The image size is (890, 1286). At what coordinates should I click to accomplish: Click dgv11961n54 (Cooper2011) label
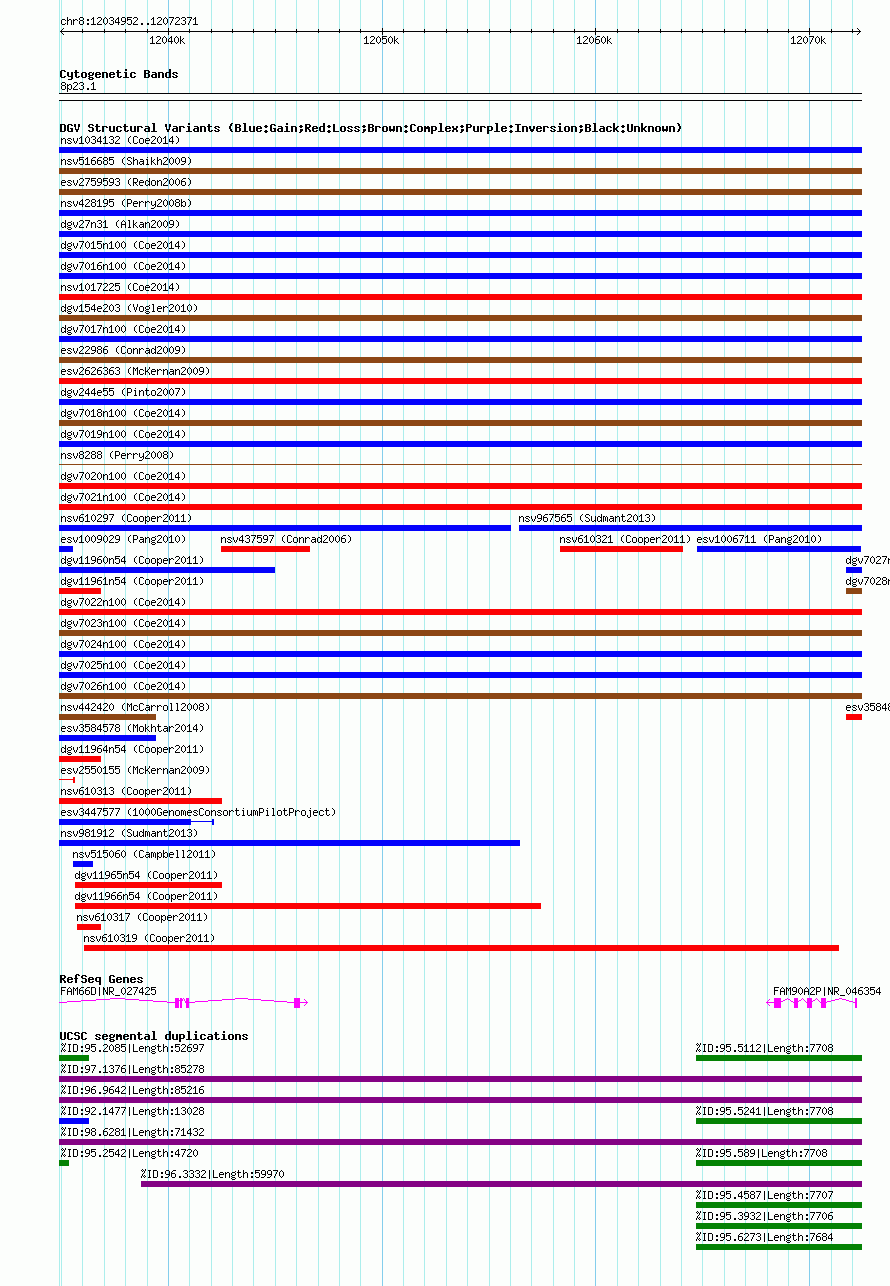(x=132, y=581)
